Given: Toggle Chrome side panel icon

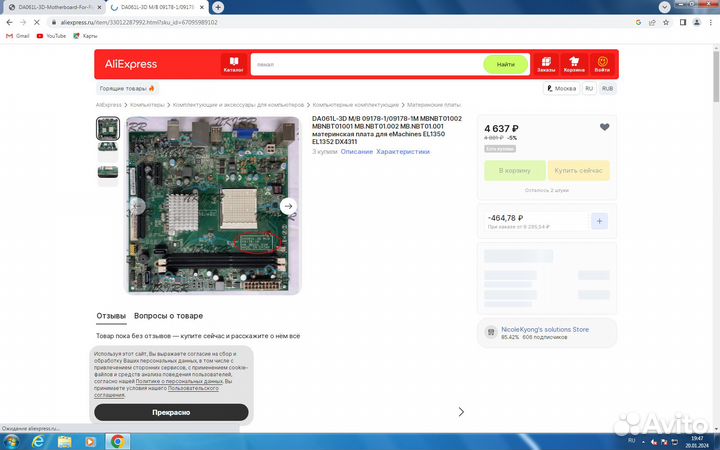Looking at the screenshot, I should click(x=683, y=22).
